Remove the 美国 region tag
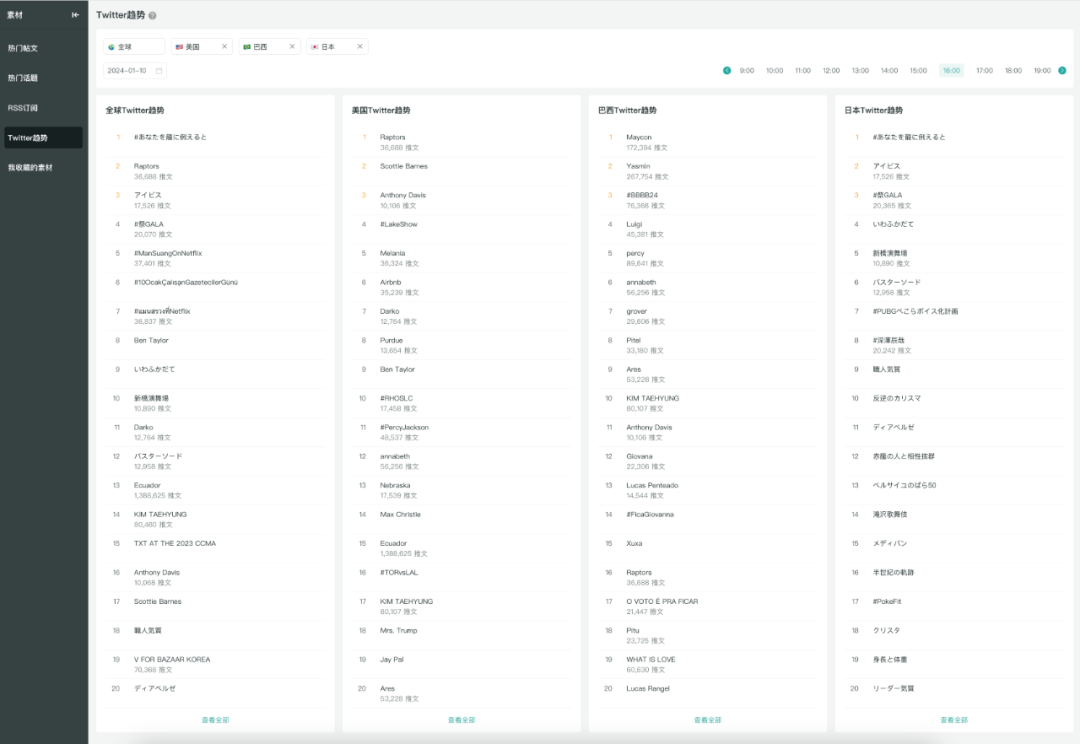 point(224,47)
